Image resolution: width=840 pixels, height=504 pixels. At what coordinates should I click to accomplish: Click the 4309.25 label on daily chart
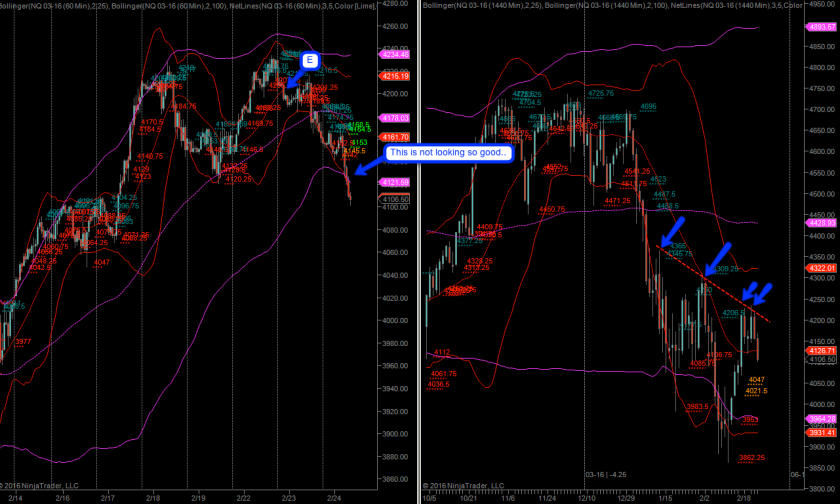[726, 269]
